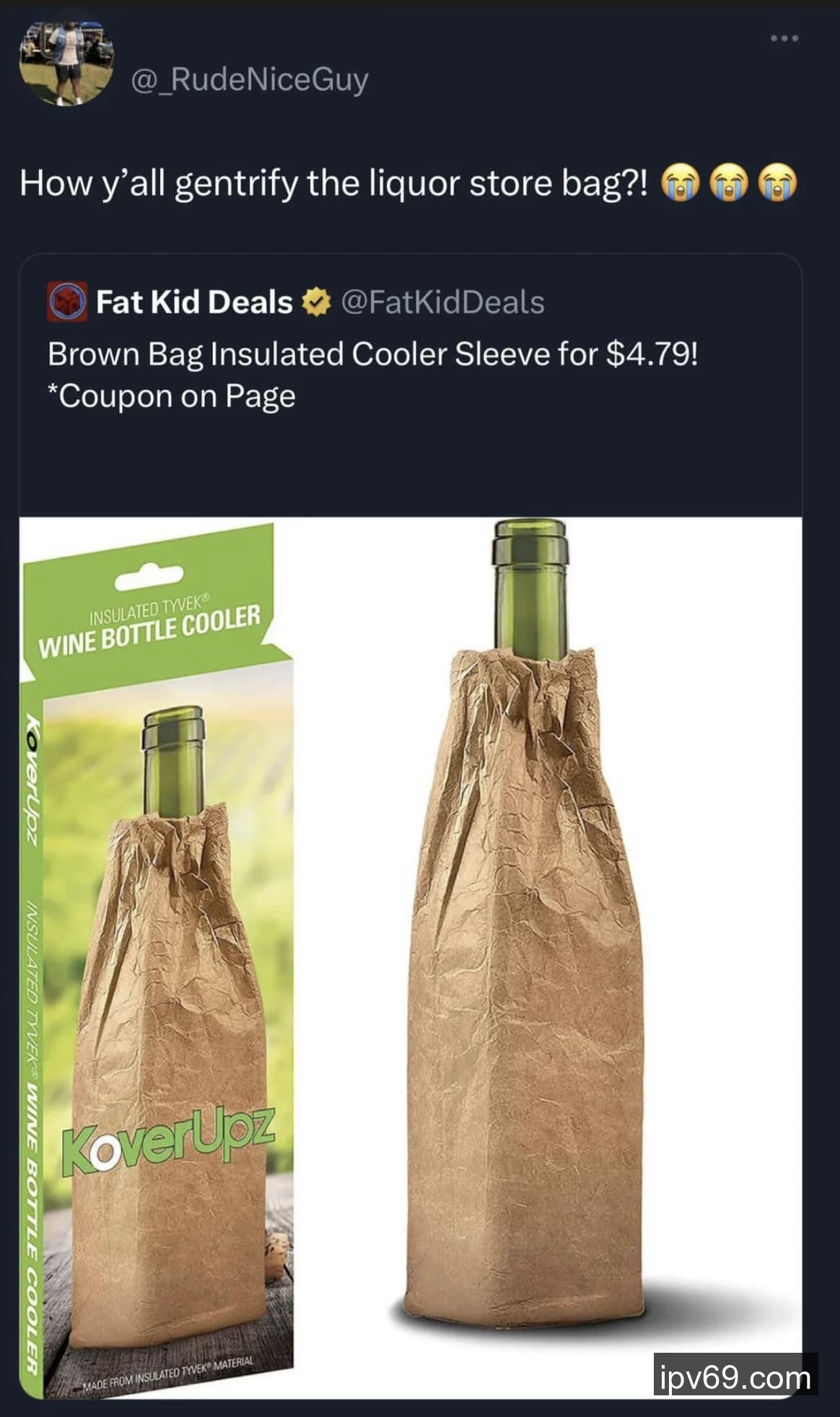Tap the 'How y'all gentrify' tweet text
The height and width of the screenshot is (1417, 840).
tap(334, 183)
